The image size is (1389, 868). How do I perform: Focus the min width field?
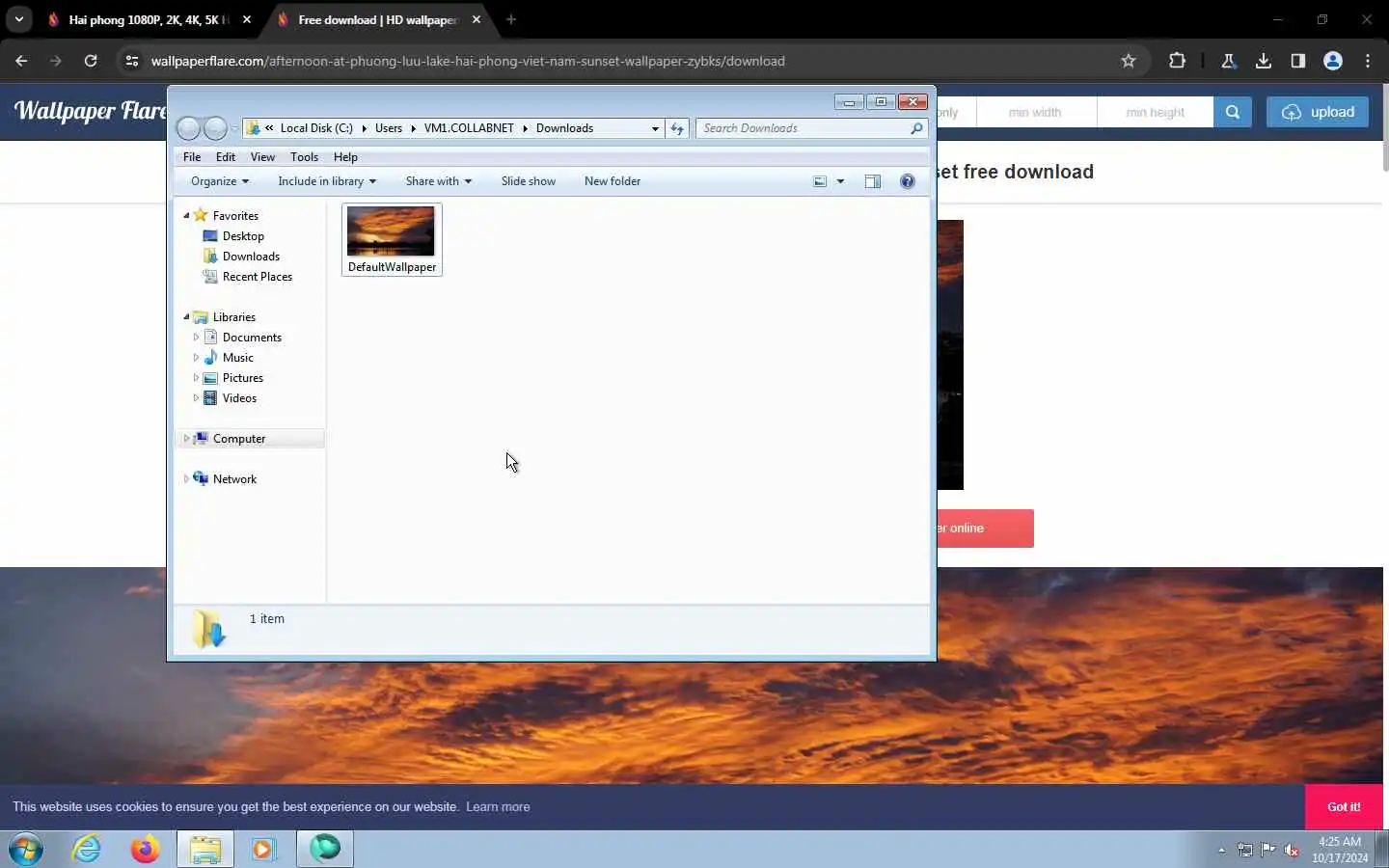[x=1036, y=112]
